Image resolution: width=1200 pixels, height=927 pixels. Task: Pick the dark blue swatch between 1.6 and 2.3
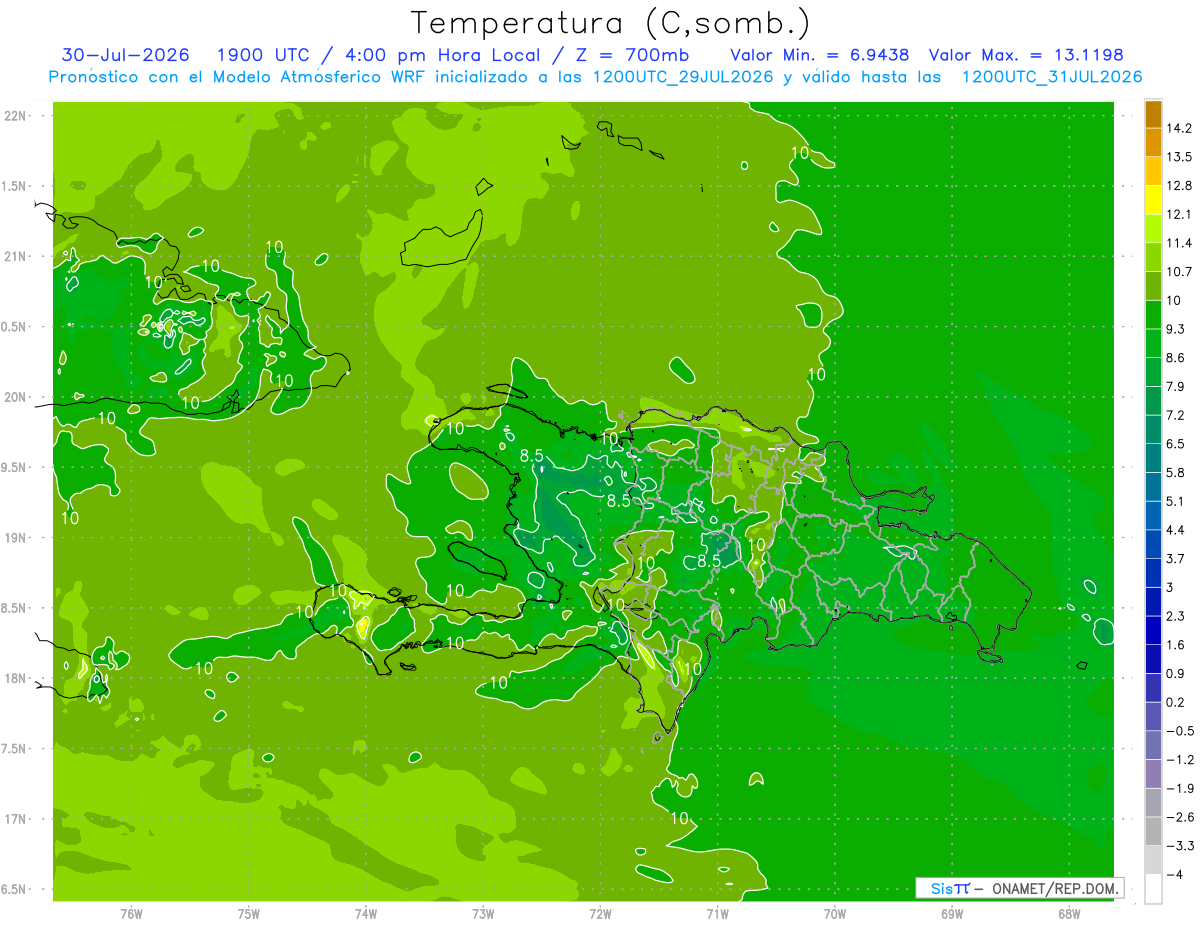[x=1153, y=630]
